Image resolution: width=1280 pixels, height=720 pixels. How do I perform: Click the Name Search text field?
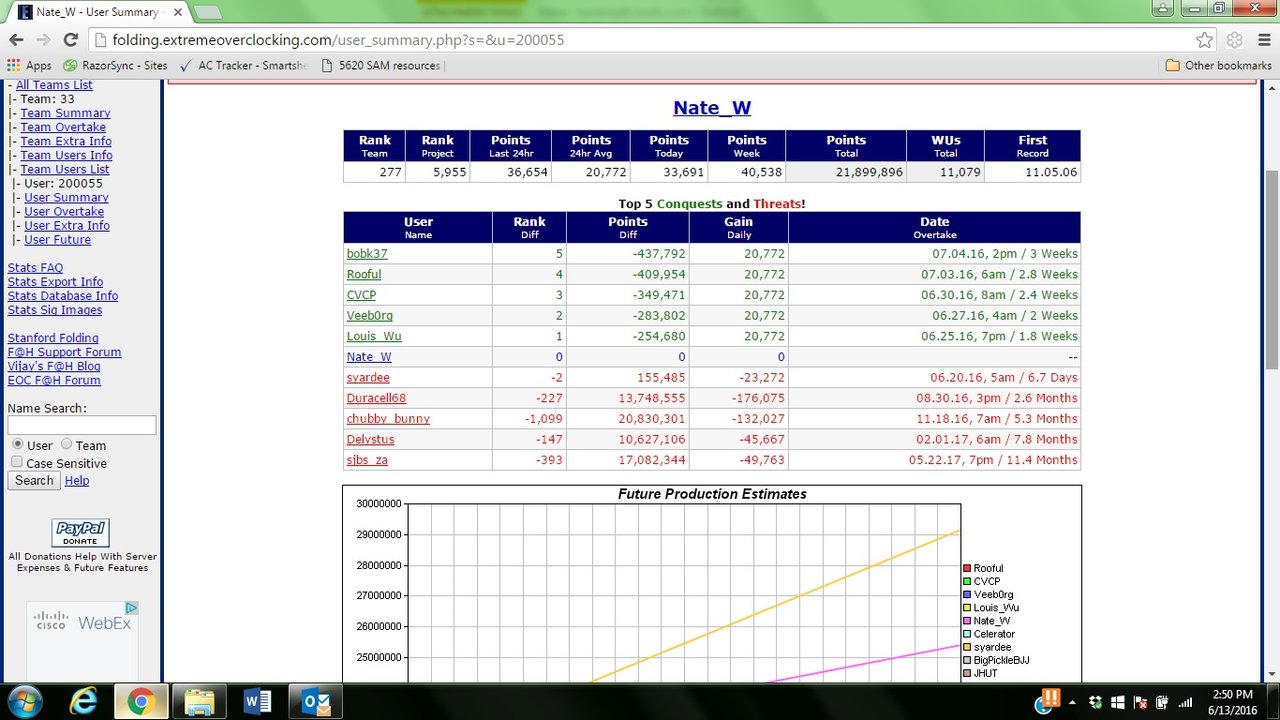click(82, 426)
